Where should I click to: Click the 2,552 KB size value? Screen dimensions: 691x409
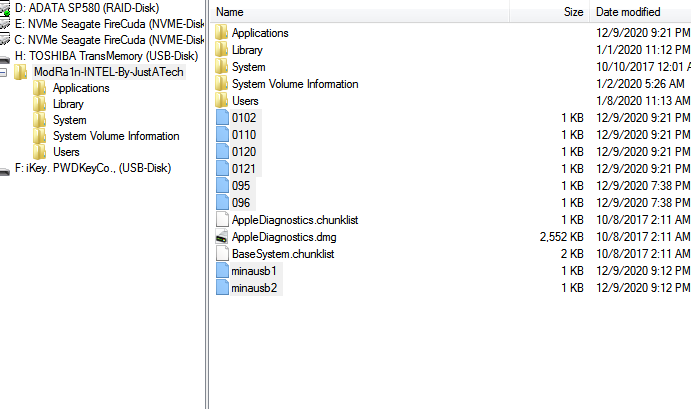tap(561, 237)
